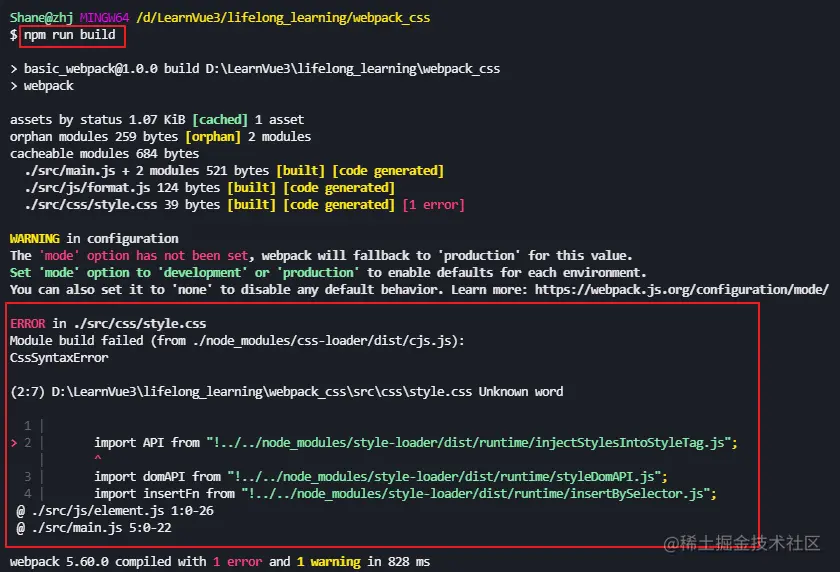Click the 'import insertFn from' code line
This screenshot has height=572, width=840.
406,494
